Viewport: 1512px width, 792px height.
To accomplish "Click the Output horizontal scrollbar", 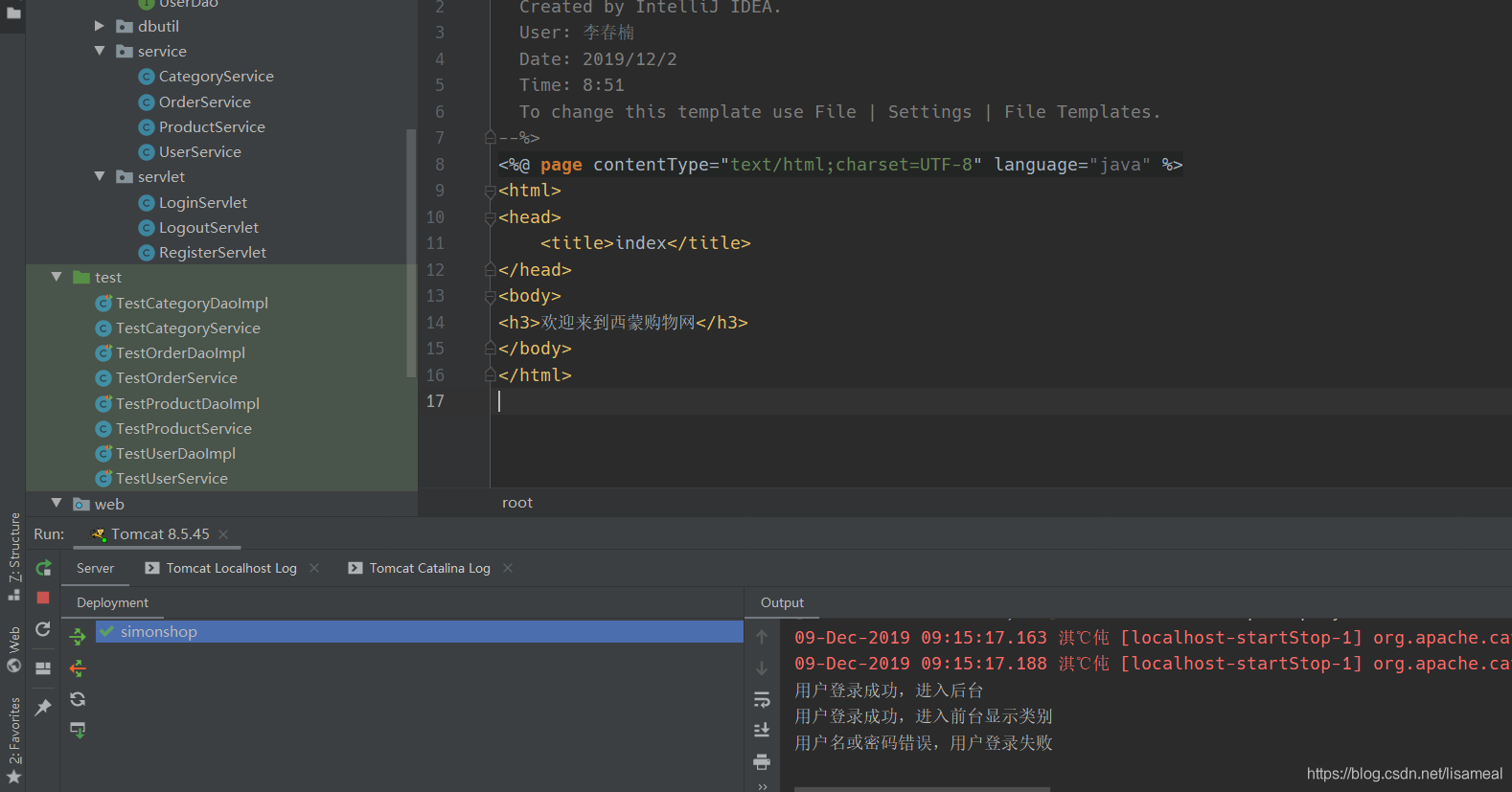I will coord(922,789).
